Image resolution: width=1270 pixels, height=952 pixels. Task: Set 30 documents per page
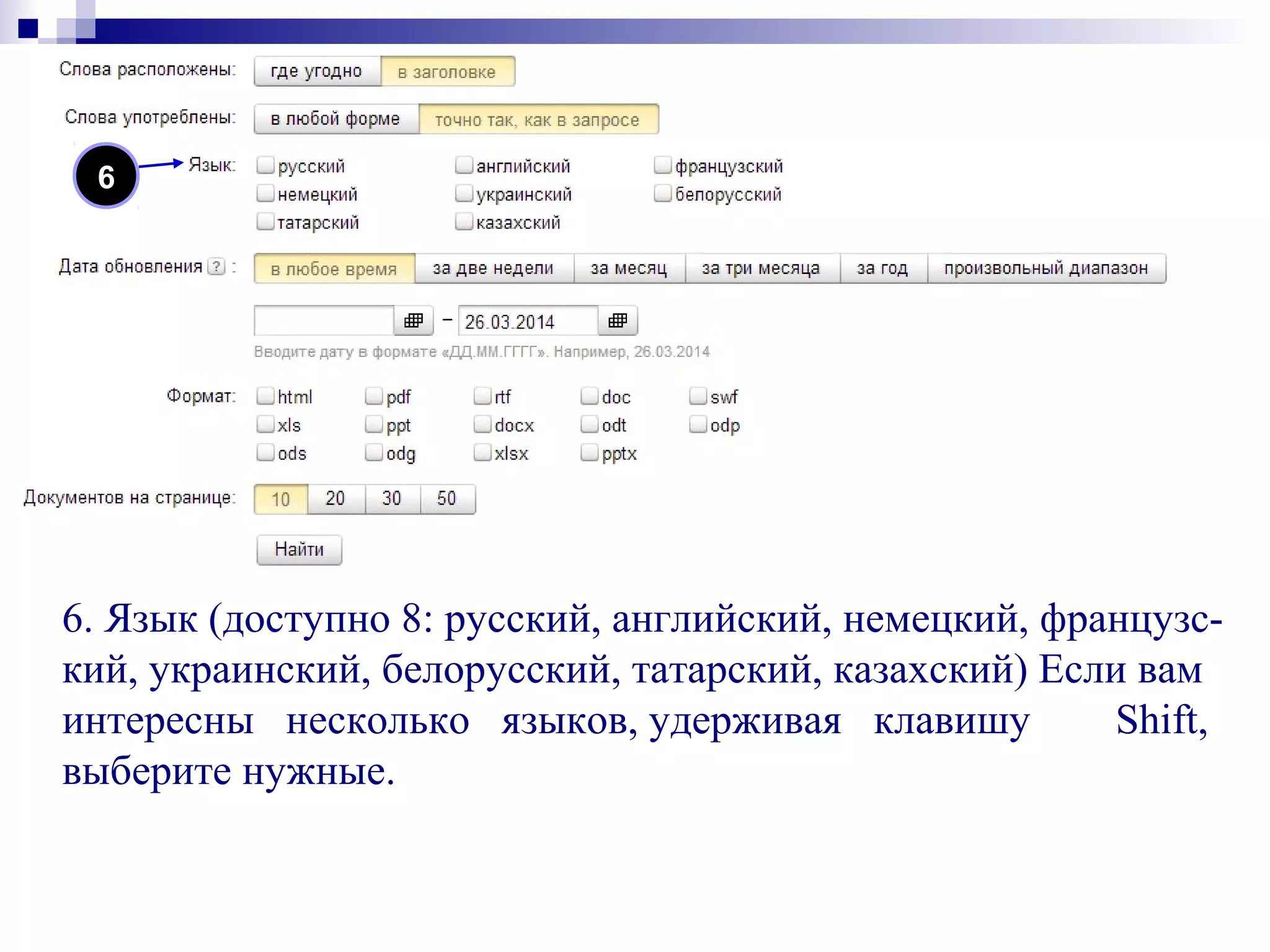393,499
